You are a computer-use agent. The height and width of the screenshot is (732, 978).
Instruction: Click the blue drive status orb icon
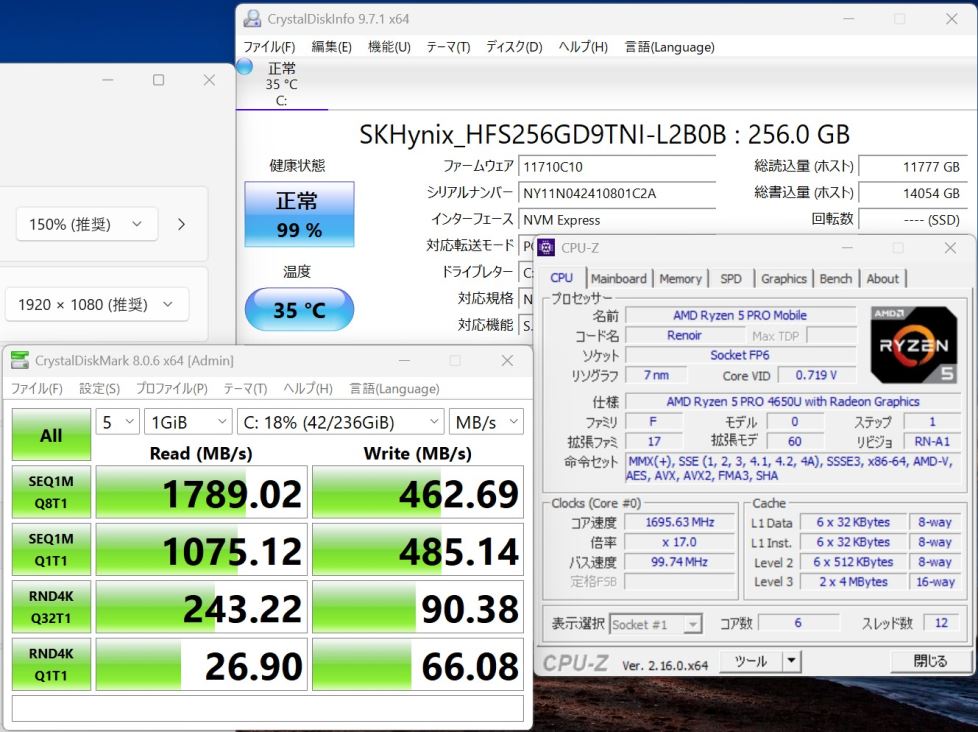click(245, 67)
